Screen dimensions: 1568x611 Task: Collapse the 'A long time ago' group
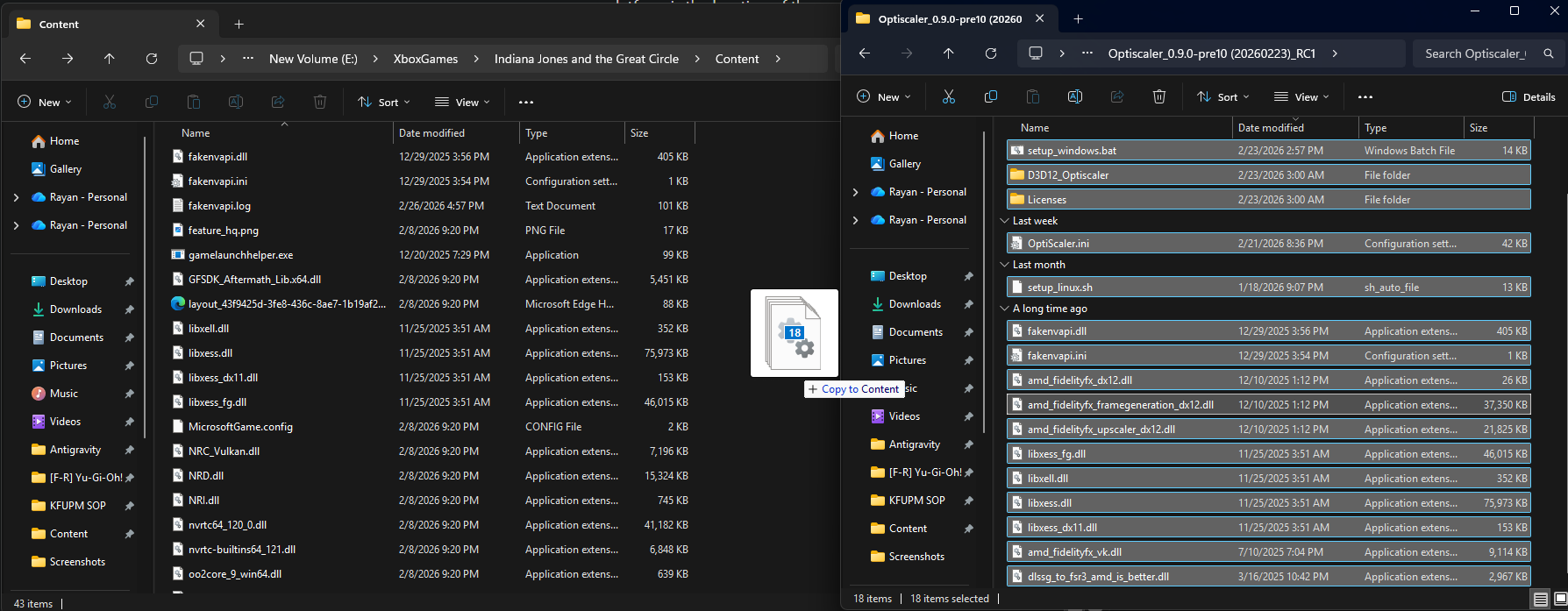[x=1004, y=309]
